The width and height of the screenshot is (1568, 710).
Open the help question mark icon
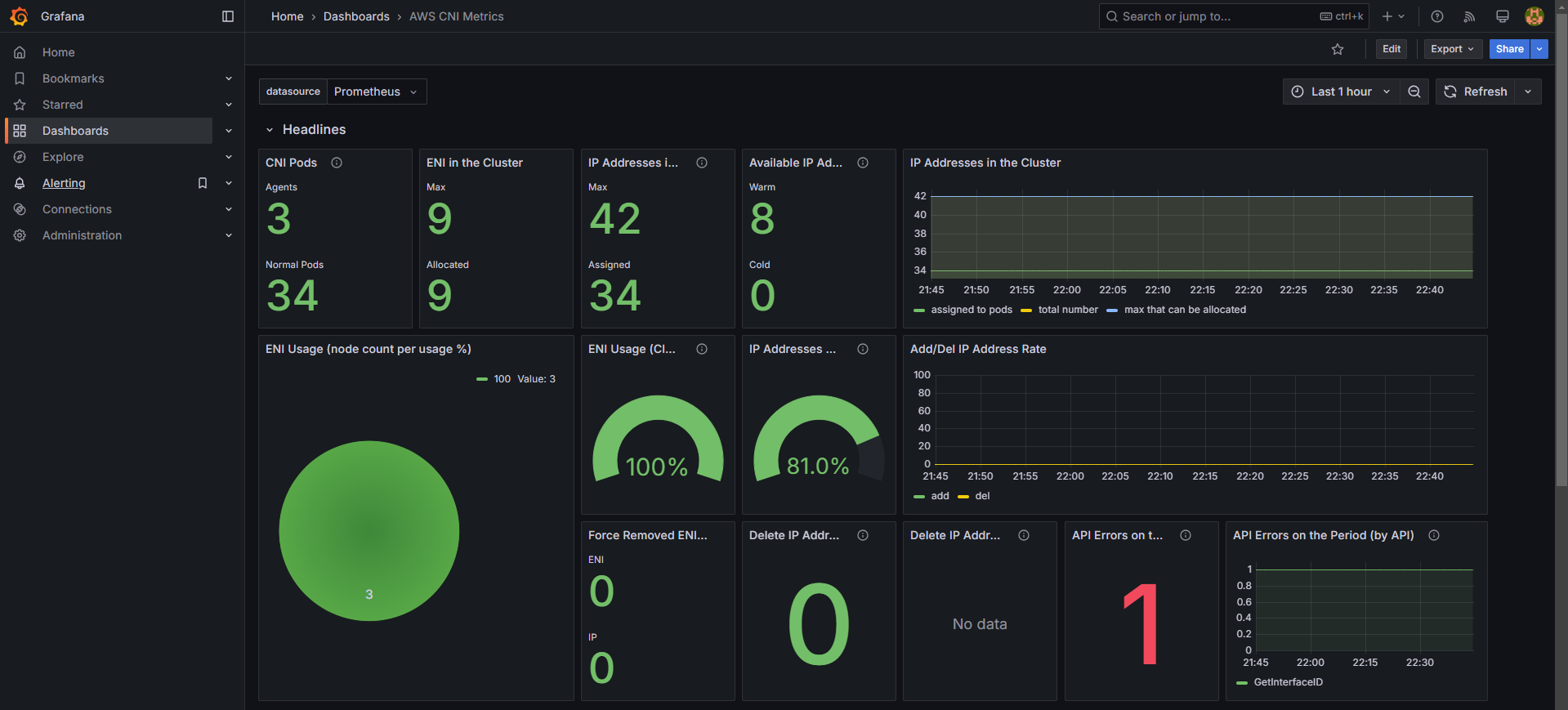pyautogui.click(x=1437, y=16)
